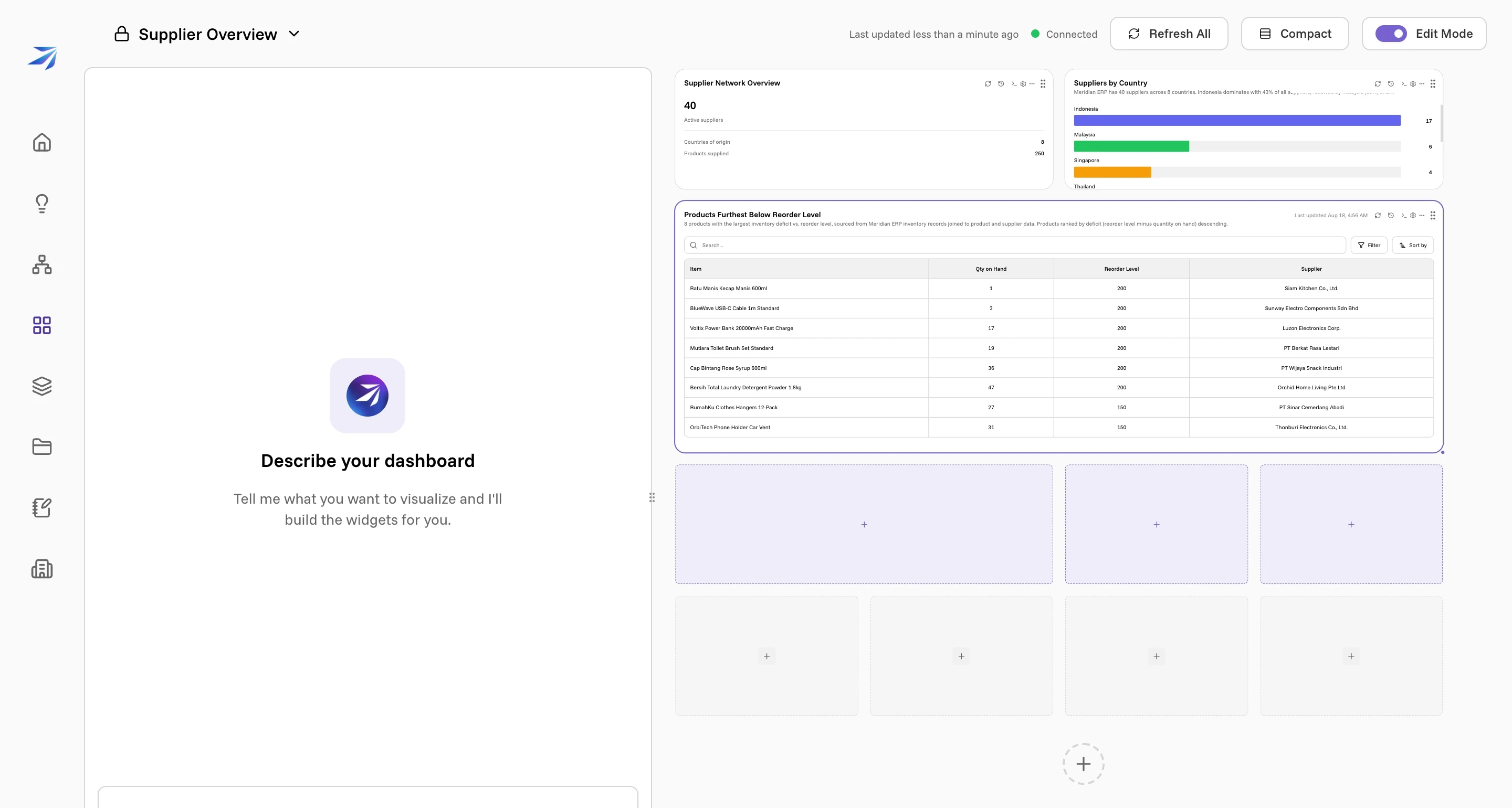Open query console of Products Below Reorder widget
The height and width of the screenshot is (808, 1512).
coord(1403,215)
